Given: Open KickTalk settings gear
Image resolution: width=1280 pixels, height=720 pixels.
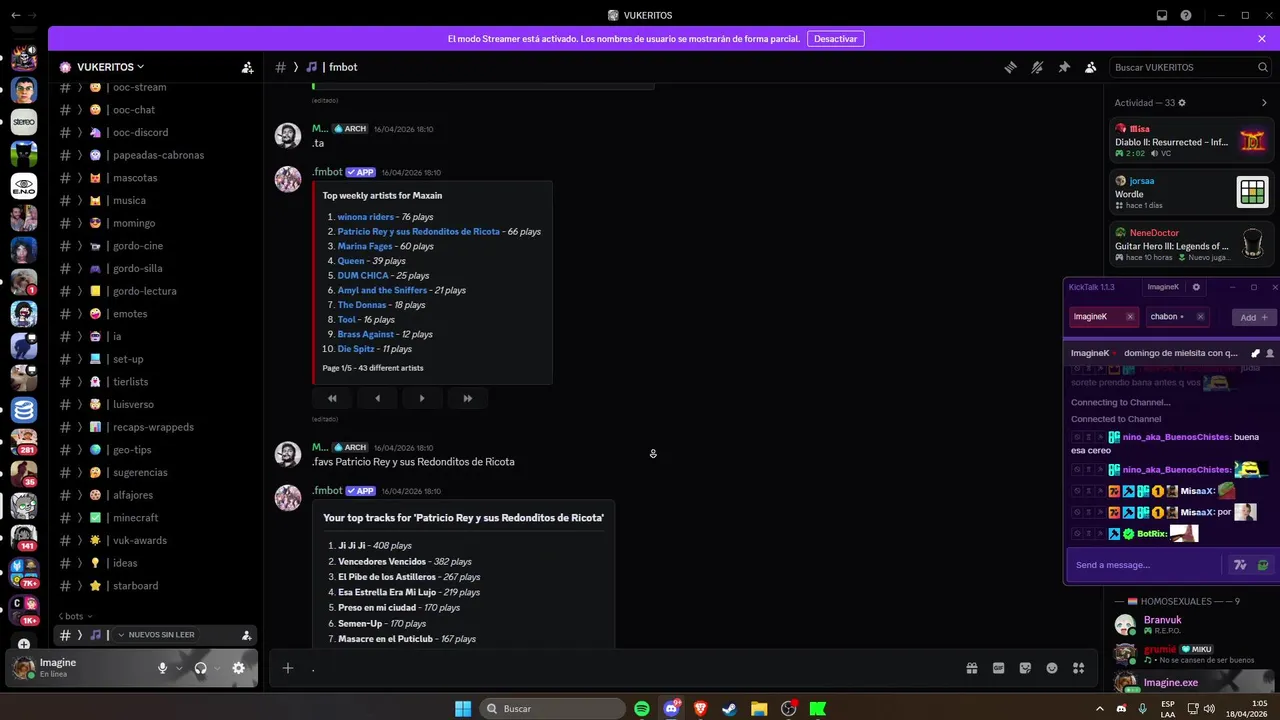Looking at the screenshot, I should click(x=1196, y=287).
